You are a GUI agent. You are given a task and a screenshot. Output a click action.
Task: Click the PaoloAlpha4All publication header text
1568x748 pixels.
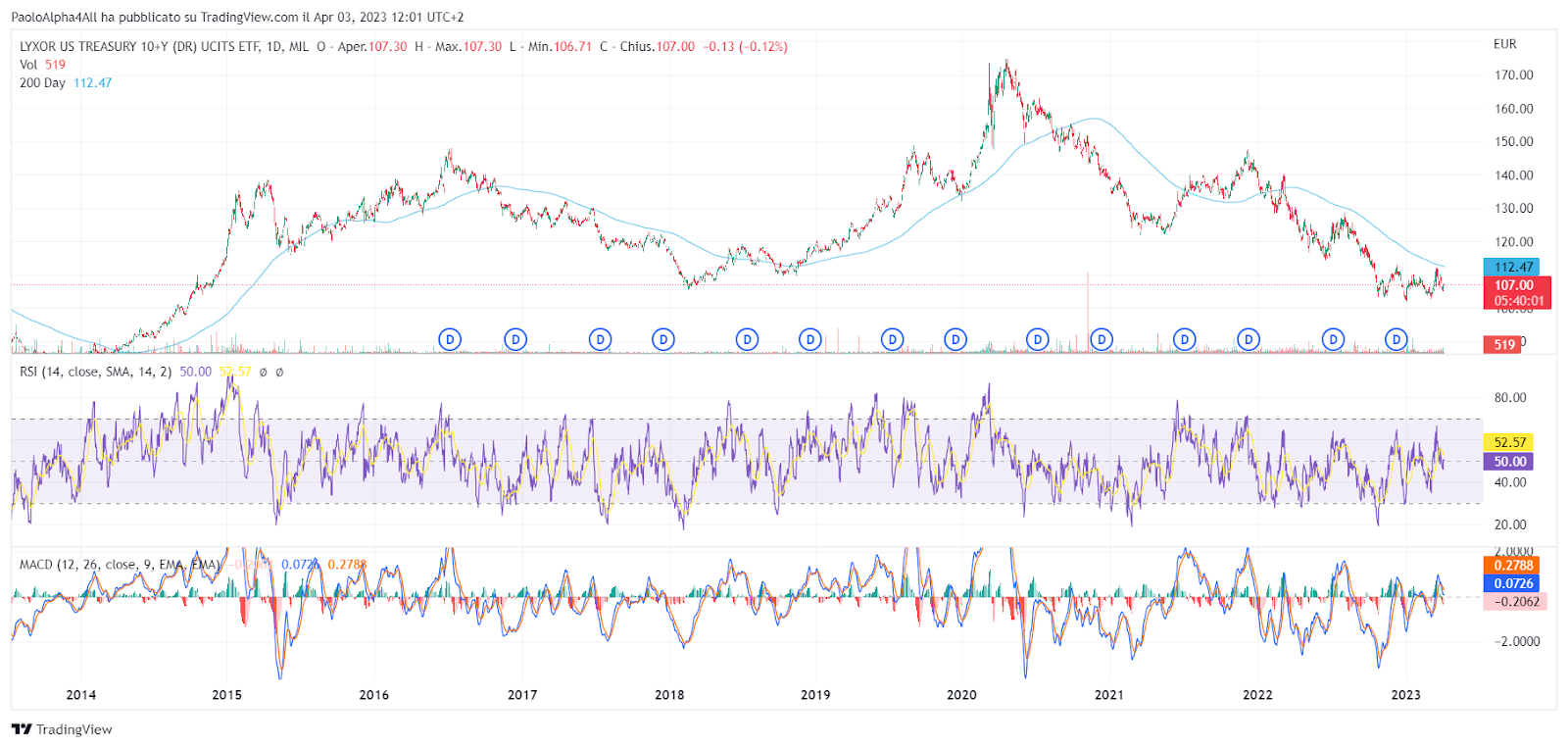[x=237, y=18]
